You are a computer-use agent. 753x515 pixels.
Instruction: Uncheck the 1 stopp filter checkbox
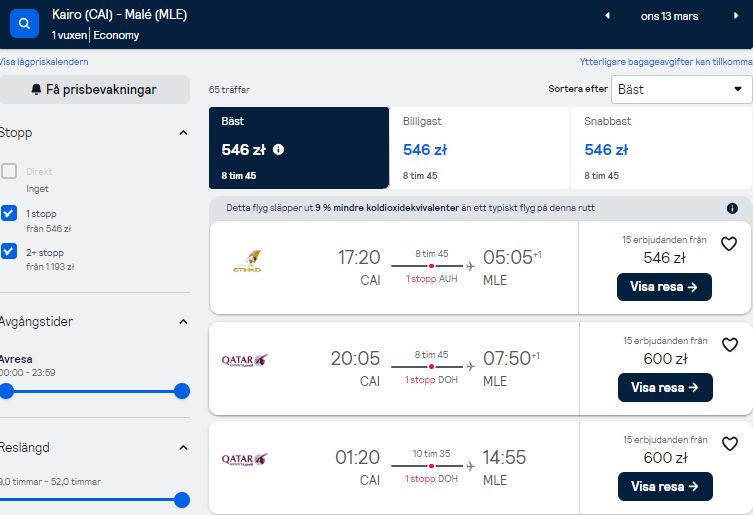click(x=9, y=213)
